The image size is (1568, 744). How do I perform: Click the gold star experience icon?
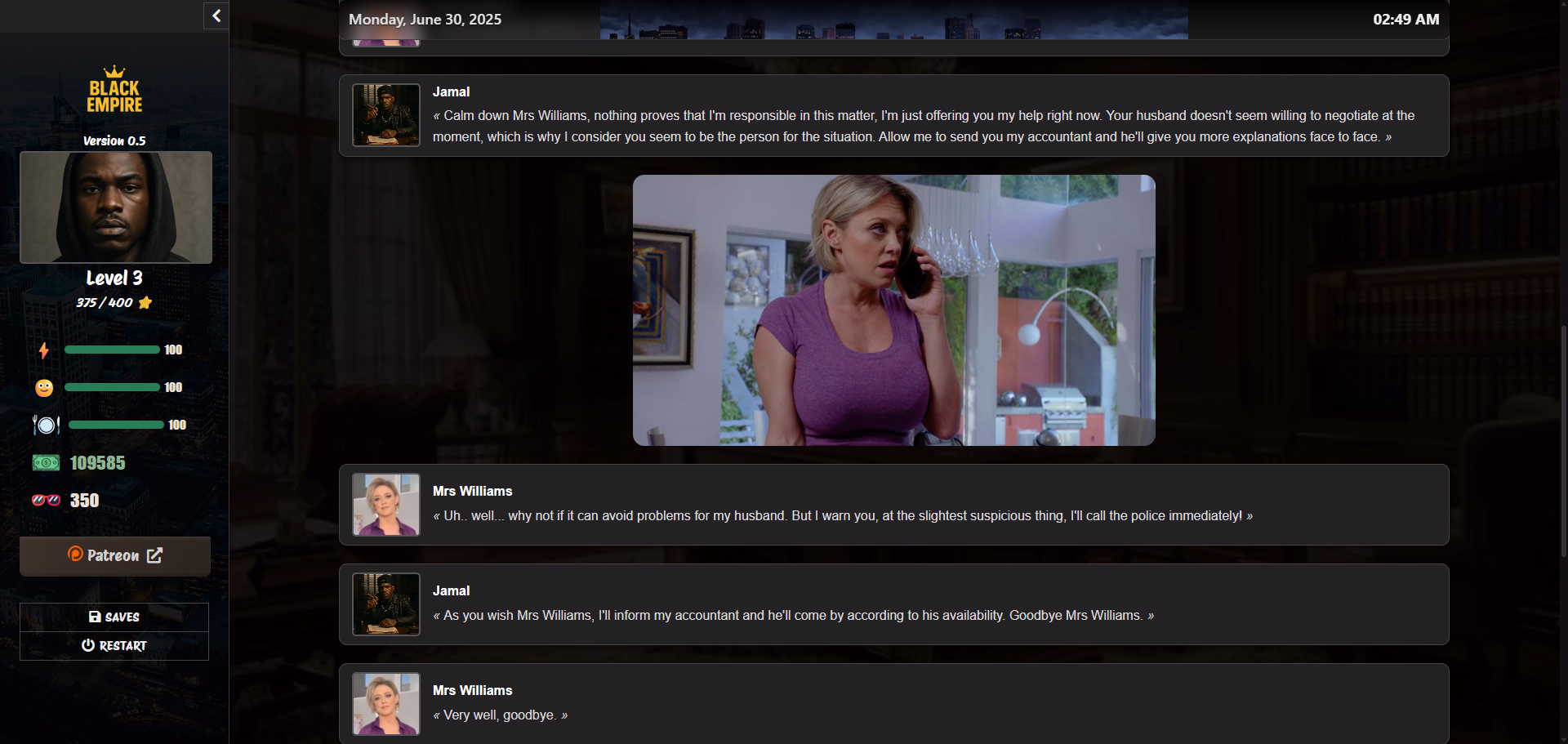pos(145,303)
